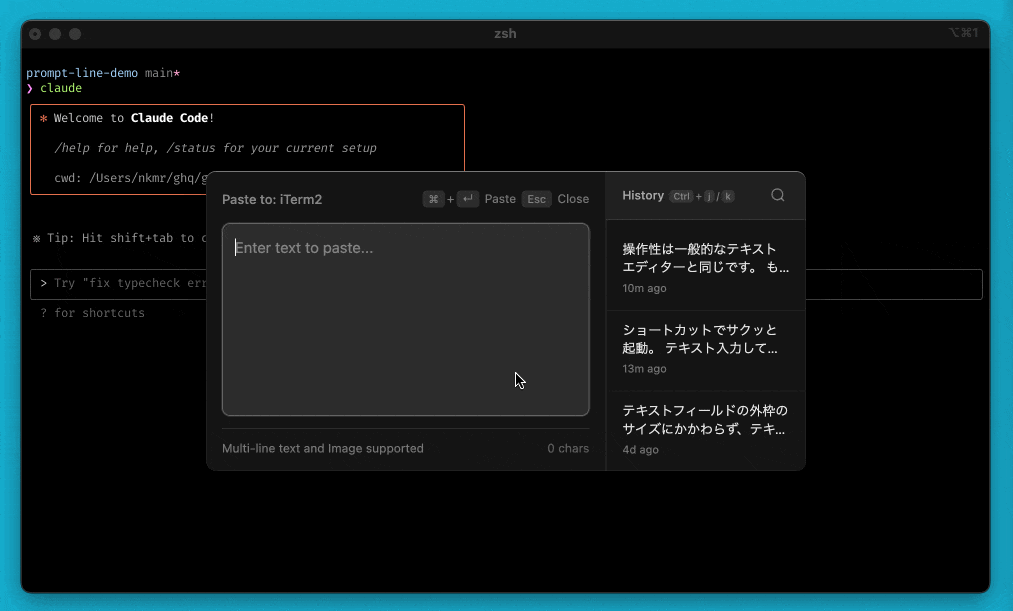Click the terminal window minimize button
The image size is (1013, 611).
(56, 34)
